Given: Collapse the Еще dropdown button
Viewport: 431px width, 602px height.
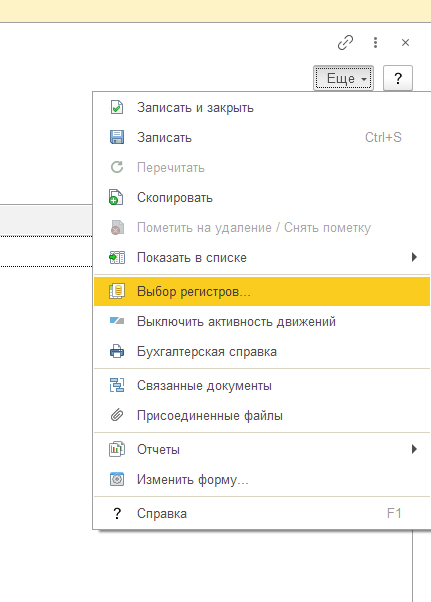Looking at the screenshot, I should tap(343, 78).
